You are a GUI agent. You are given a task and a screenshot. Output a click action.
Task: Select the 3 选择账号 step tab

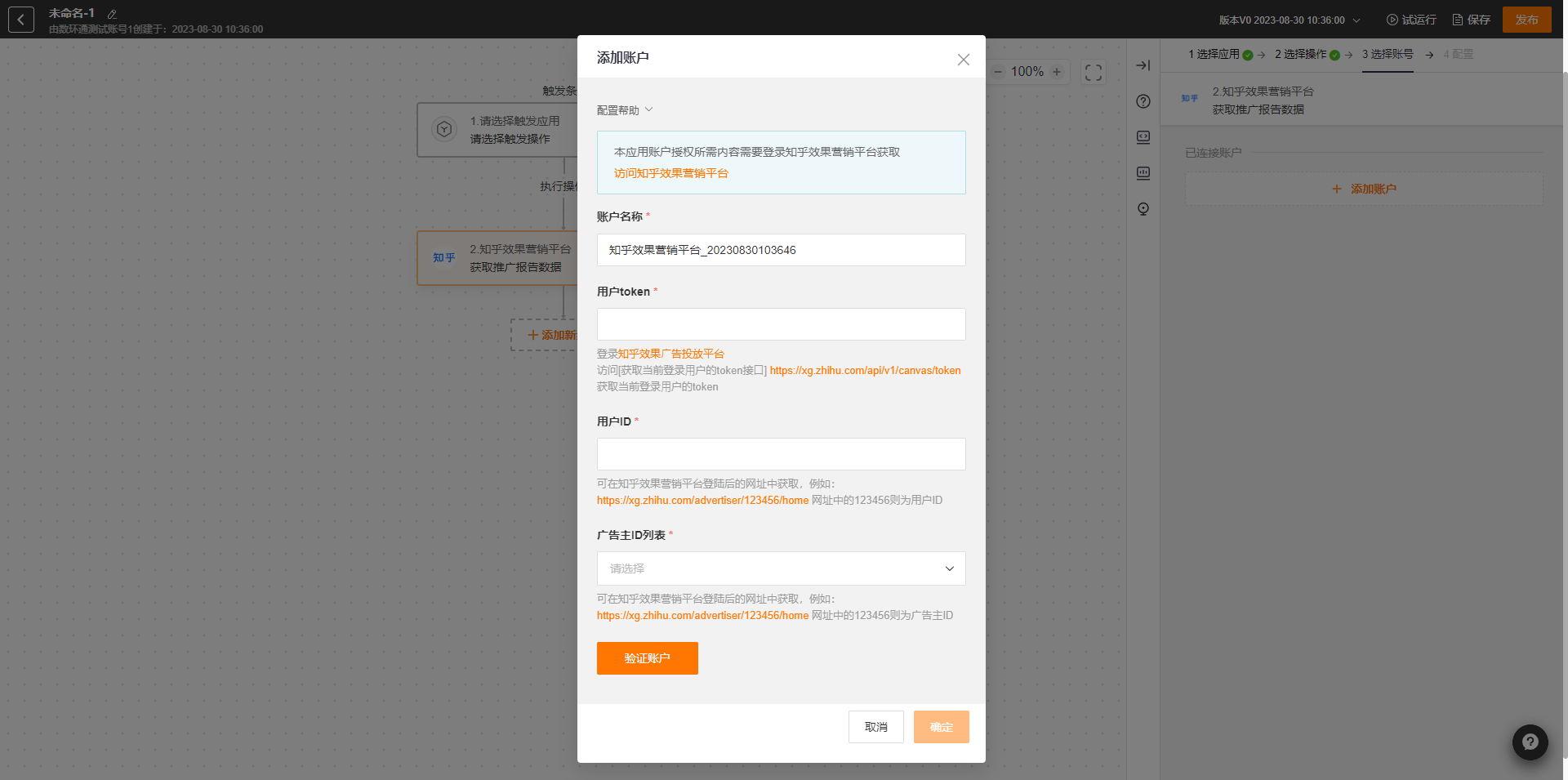click(x=1388, y=54)
